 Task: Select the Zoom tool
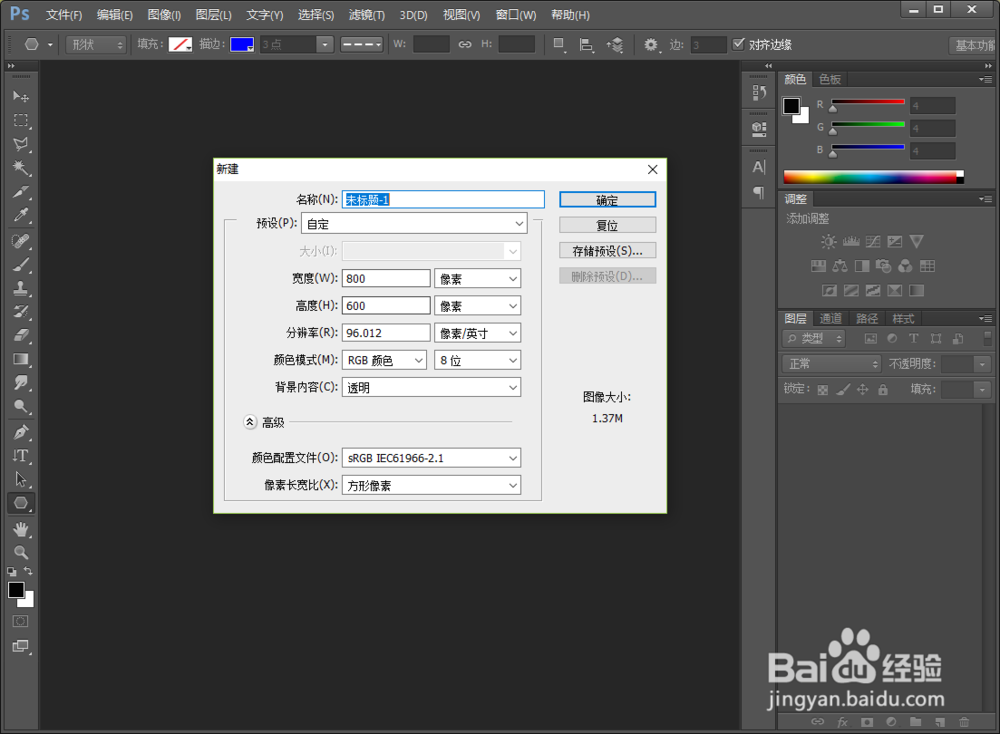[20, 553]
